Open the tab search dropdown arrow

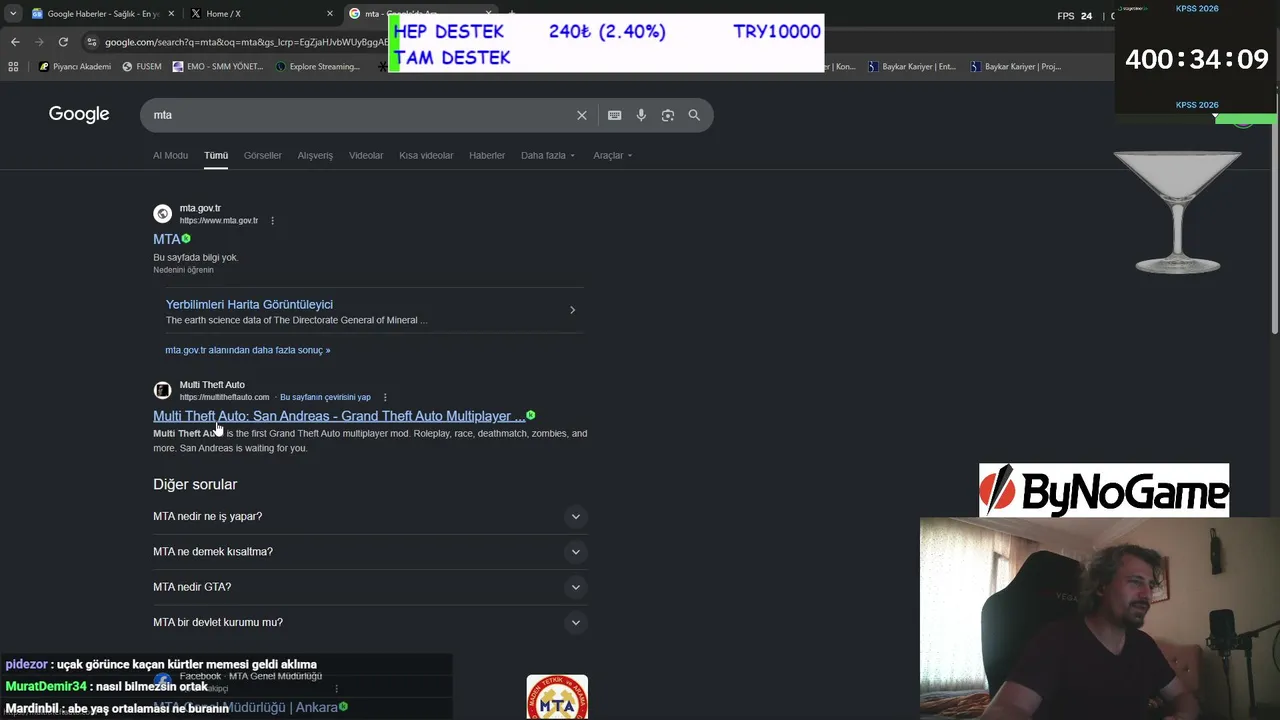coord(13,14)
